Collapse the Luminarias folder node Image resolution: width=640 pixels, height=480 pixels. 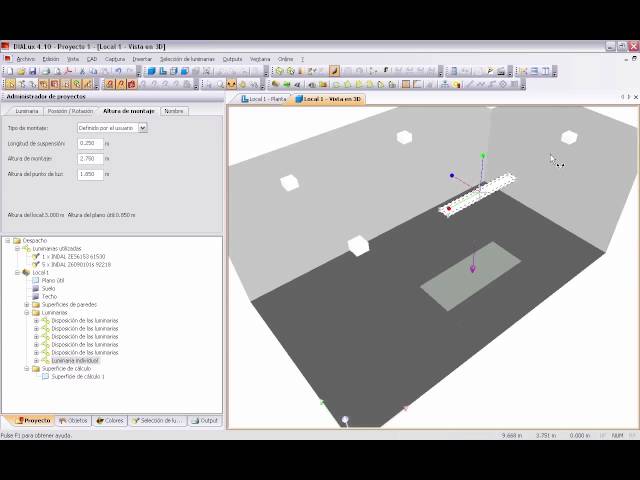tap(27, 313)
